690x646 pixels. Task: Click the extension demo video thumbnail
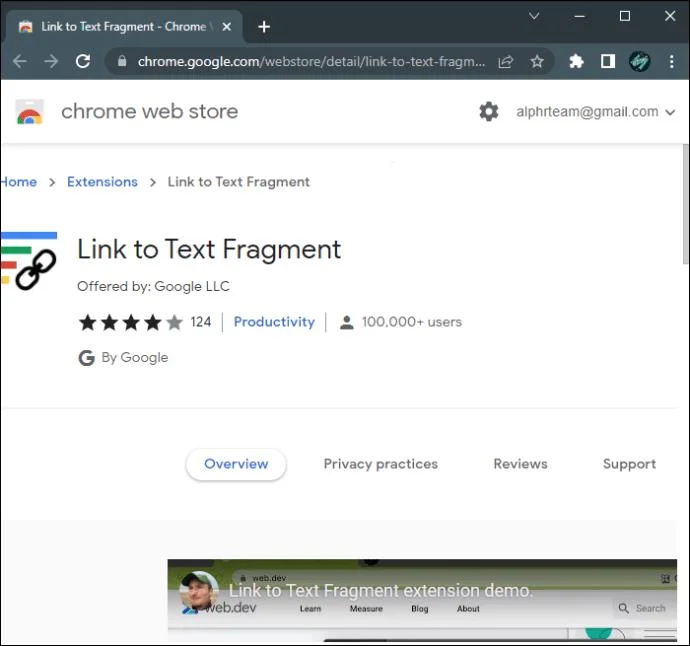click(422, 600)
